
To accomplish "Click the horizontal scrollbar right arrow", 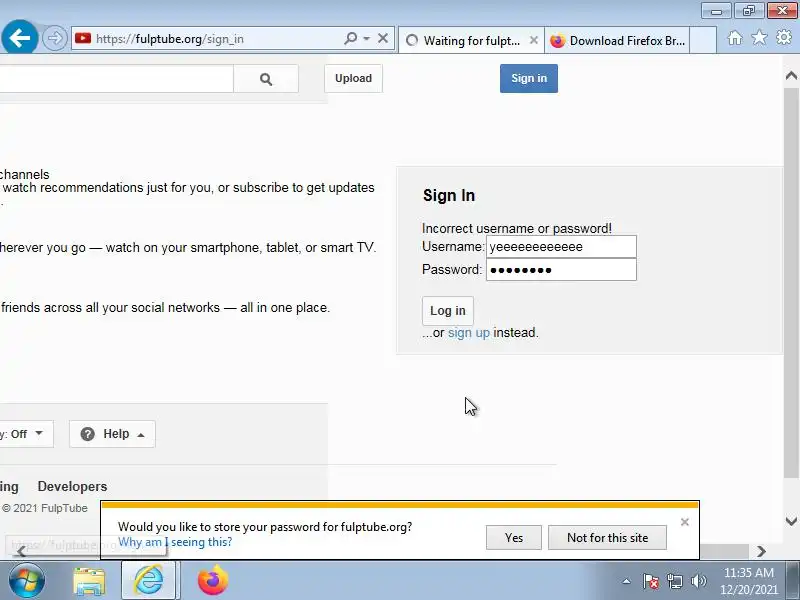I will [761, 551].
